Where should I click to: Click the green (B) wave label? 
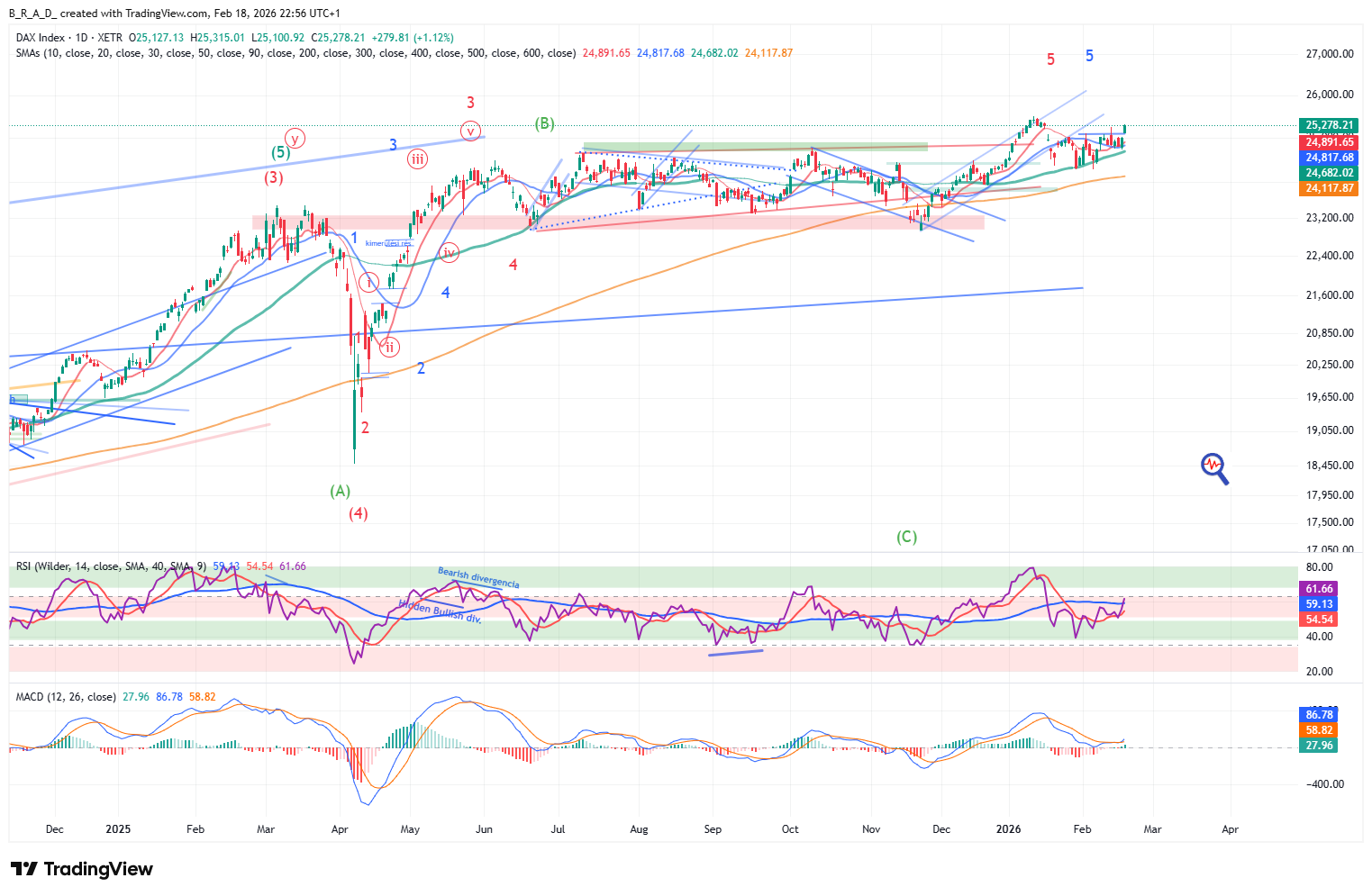click(x=544, y=123)
